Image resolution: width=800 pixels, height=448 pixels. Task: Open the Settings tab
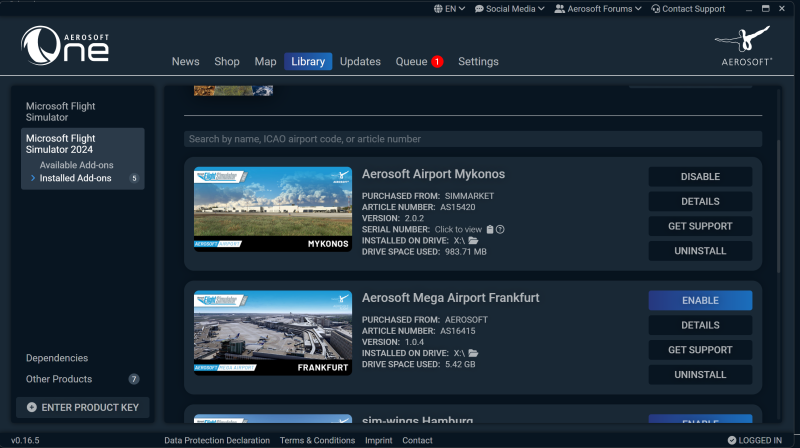[x=478, y=62]
